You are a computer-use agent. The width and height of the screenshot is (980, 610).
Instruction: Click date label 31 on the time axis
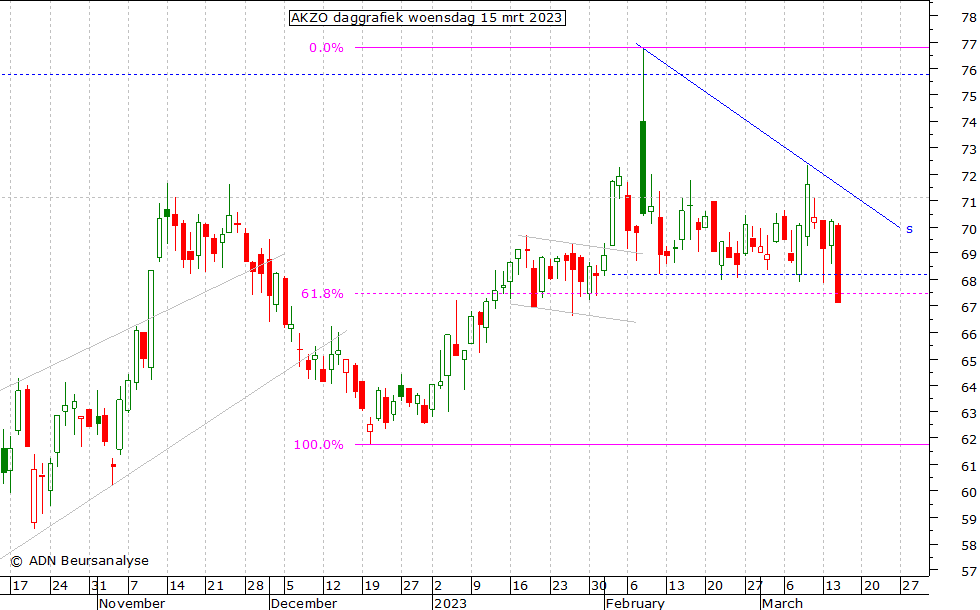99,586
